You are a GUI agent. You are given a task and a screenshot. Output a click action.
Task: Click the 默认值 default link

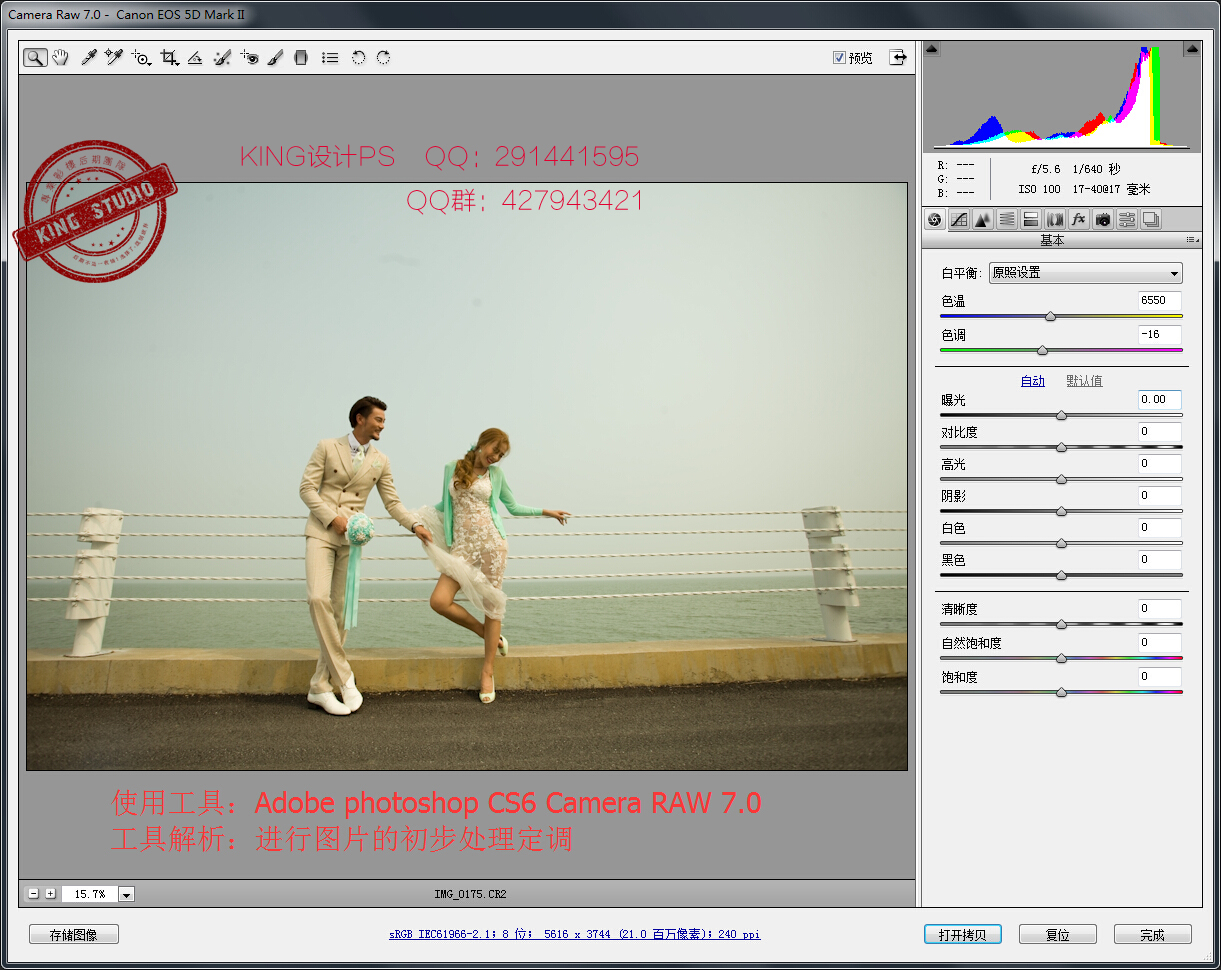pyautogui.click(x=1084, y=381)
